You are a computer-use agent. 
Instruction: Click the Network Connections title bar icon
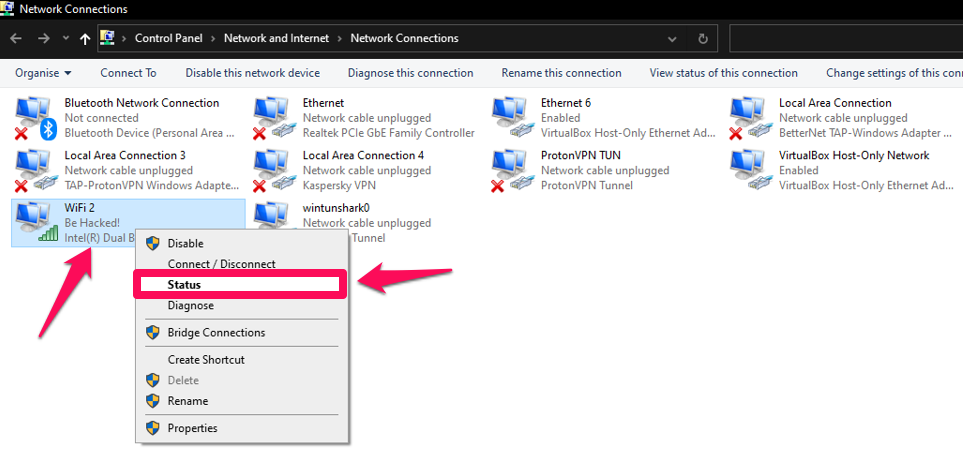7,8
